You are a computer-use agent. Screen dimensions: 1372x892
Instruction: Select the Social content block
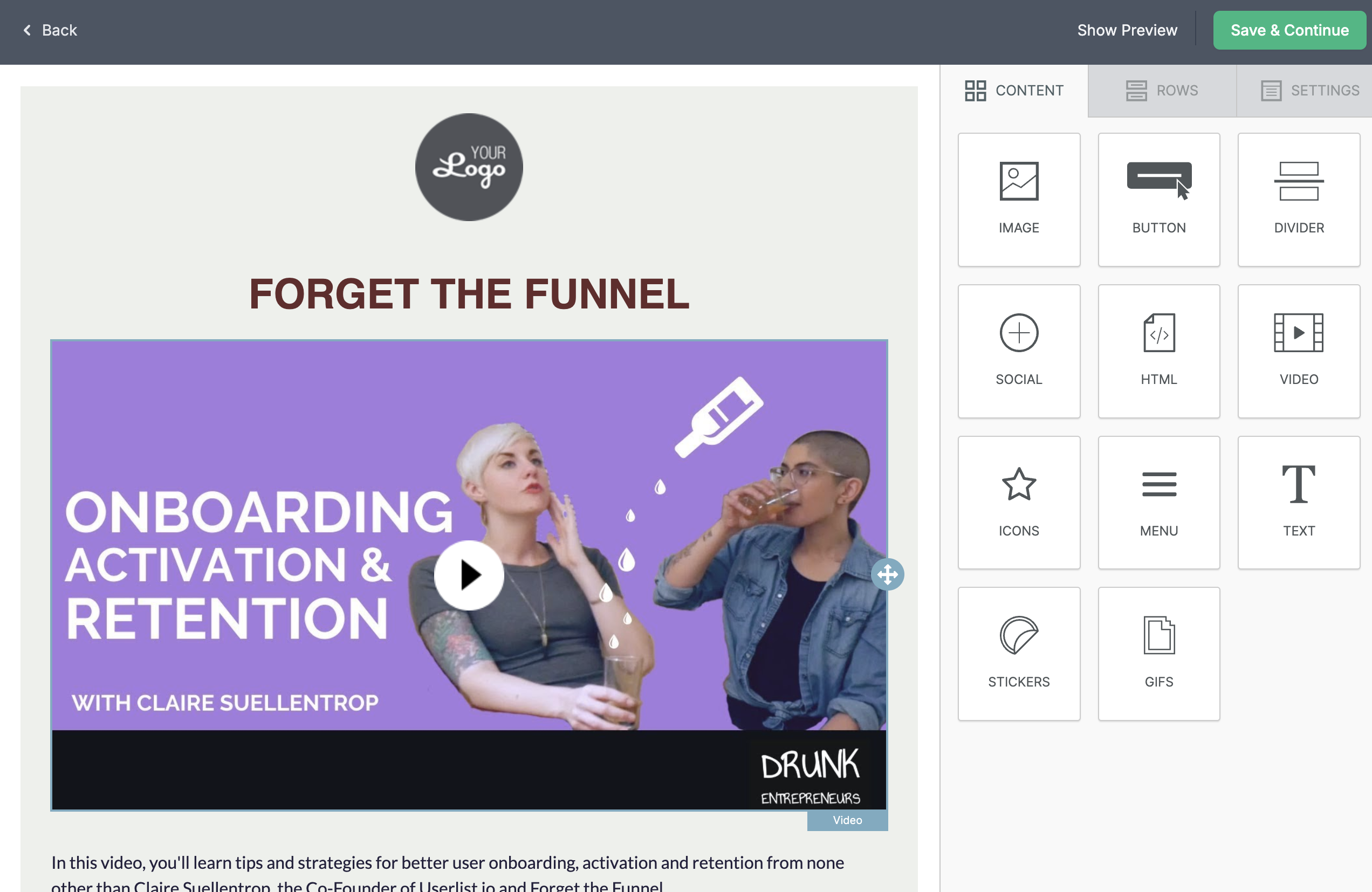pyautogui.click(x=1019, y=351)
